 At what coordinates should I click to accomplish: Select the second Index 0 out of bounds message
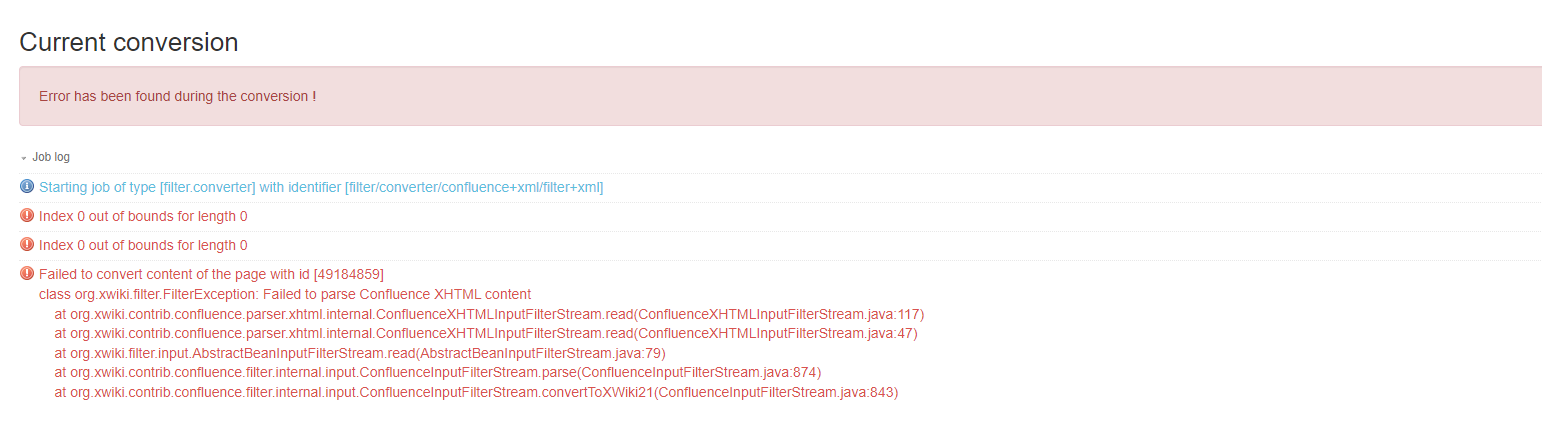[143, 245]
